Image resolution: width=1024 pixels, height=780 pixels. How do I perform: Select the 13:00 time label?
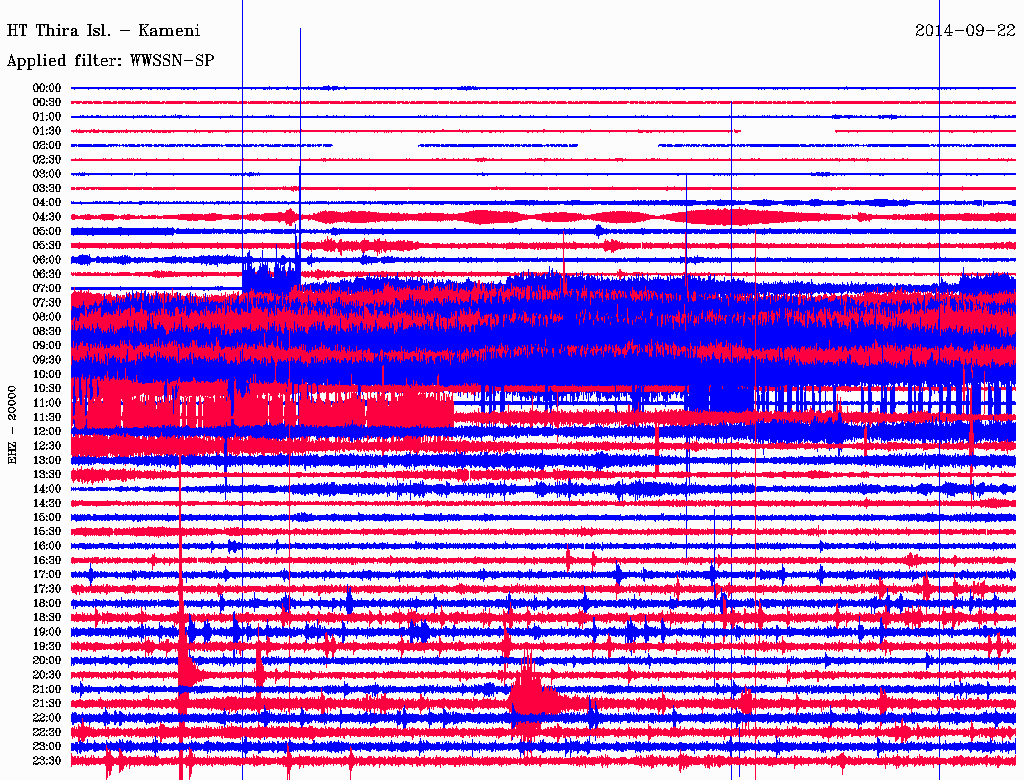click(x=47, y=460)
